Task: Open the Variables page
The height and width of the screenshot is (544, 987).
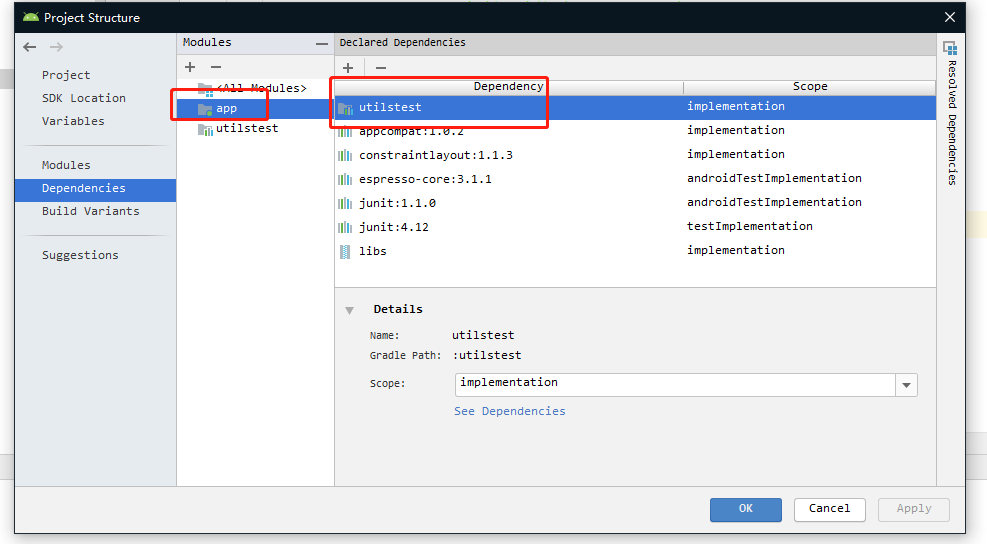Action: (x=73, y=121)
